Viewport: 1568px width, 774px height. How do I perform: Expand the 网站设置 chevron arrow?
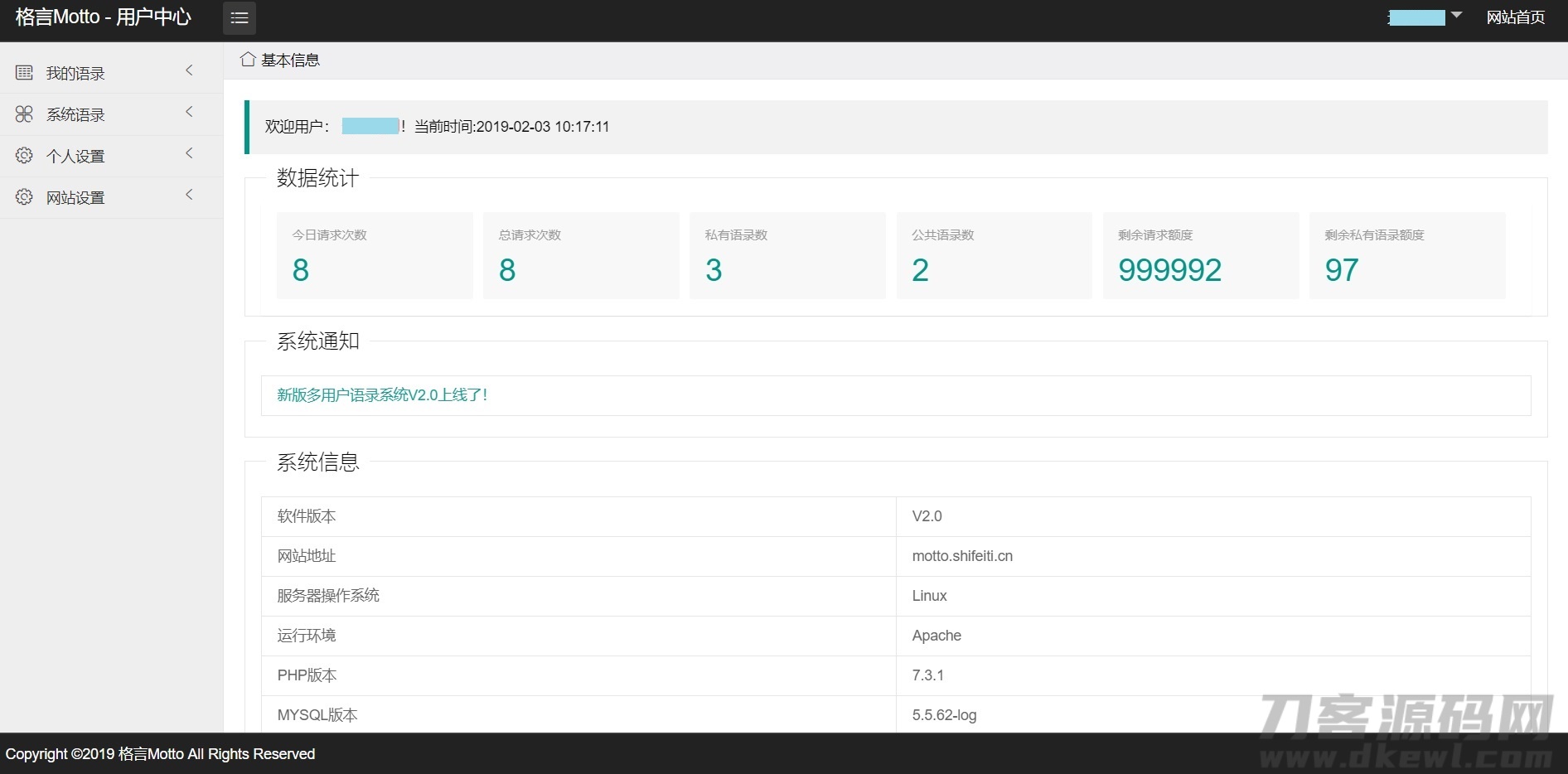tap(189, 196)
